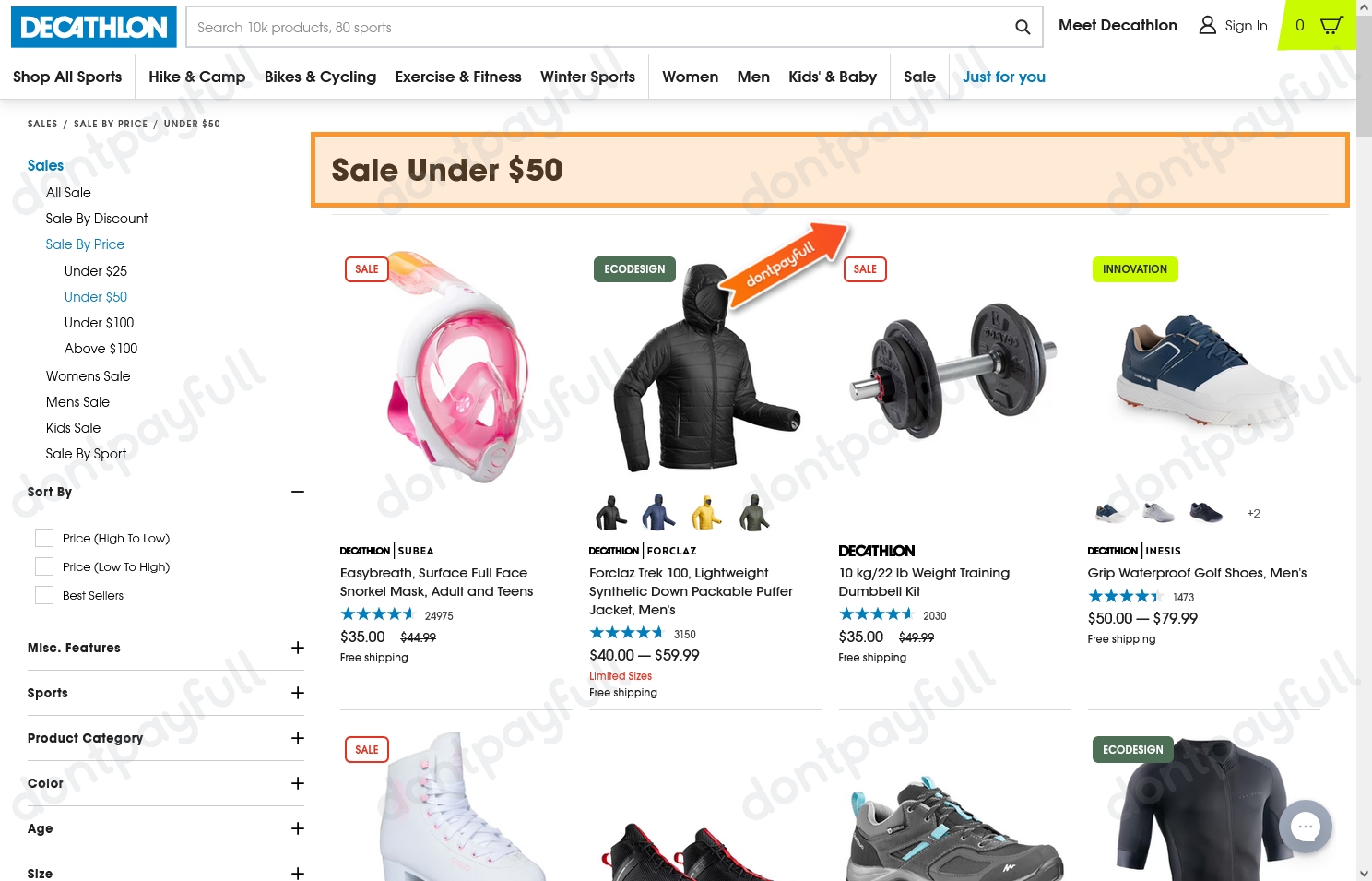Expand the Product Category filter

298,738
